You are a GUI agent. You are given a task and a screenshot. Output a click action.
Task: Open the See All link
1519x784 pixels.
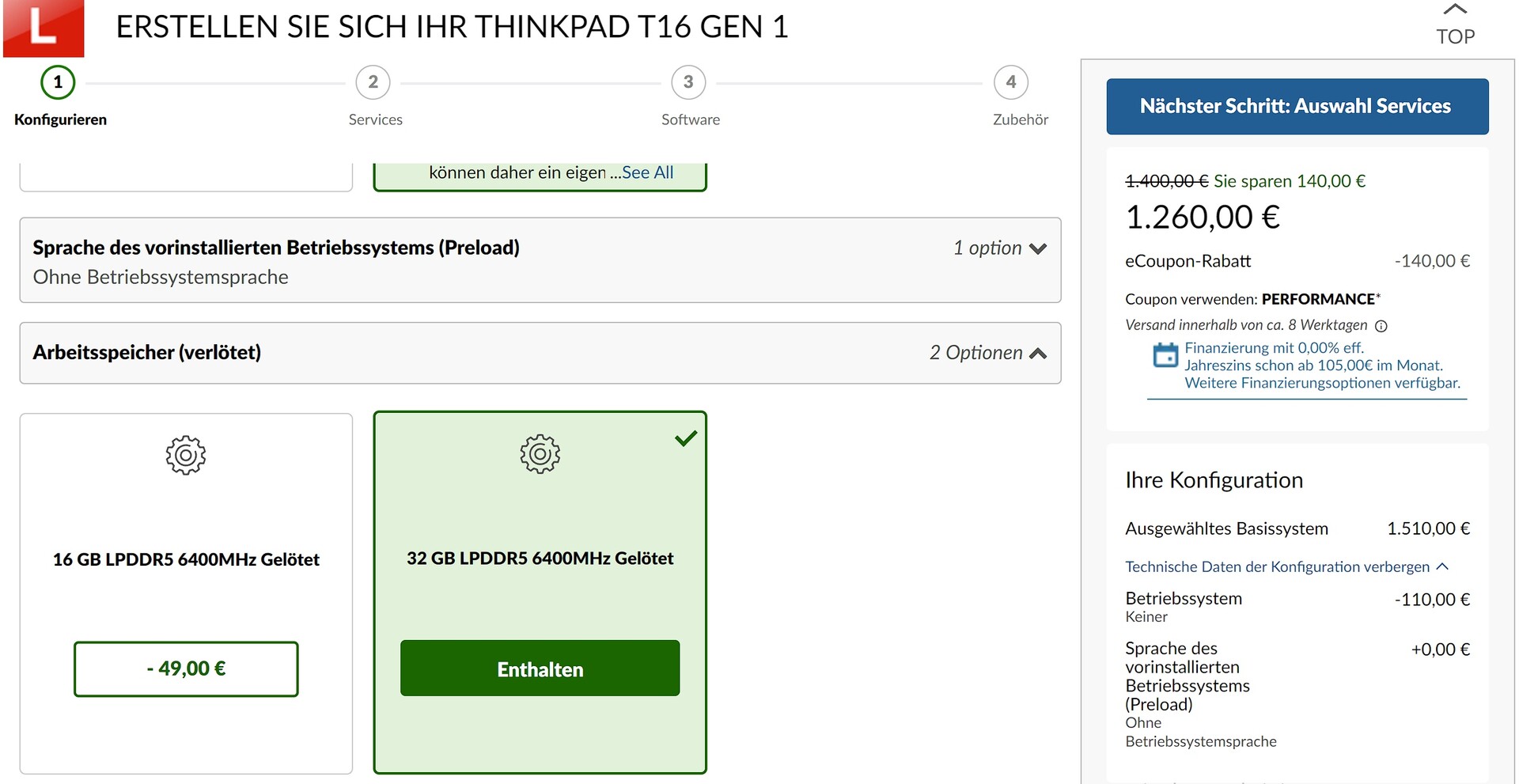pos(648,172)
